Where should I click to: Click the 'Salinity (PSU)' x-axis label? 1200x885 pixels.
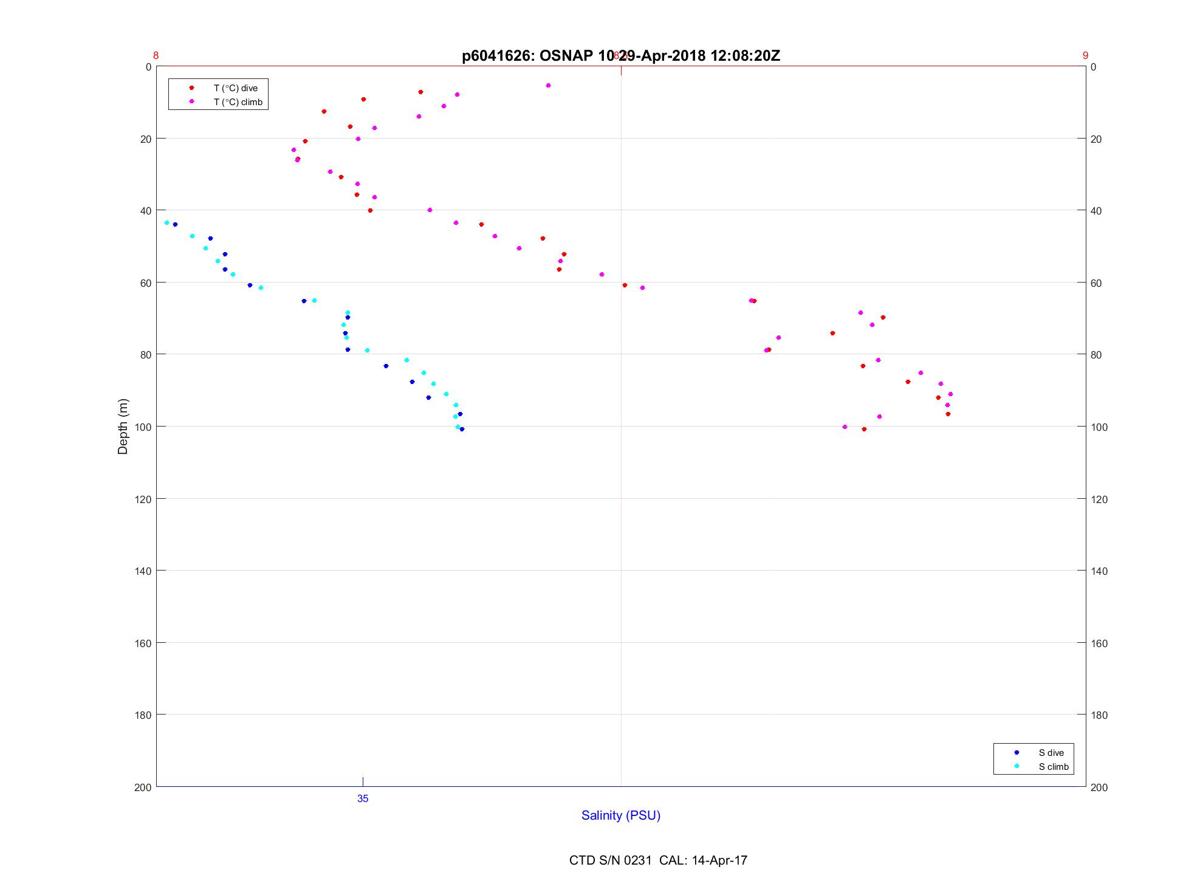(621, 815)
